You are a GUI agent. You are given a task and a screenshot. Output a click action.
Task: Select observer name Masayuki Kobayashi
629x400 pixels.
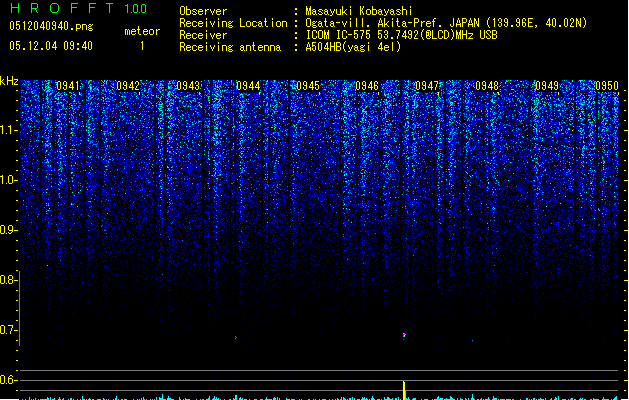click(x=359, y=11)
